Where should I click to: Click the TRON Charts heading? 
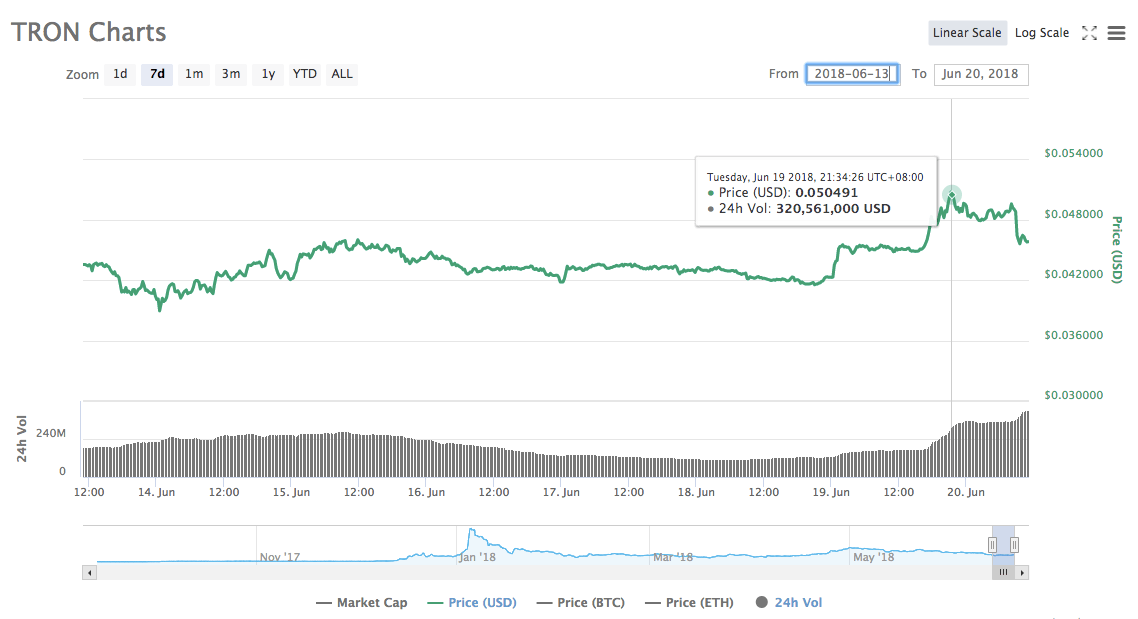(89, 33)
